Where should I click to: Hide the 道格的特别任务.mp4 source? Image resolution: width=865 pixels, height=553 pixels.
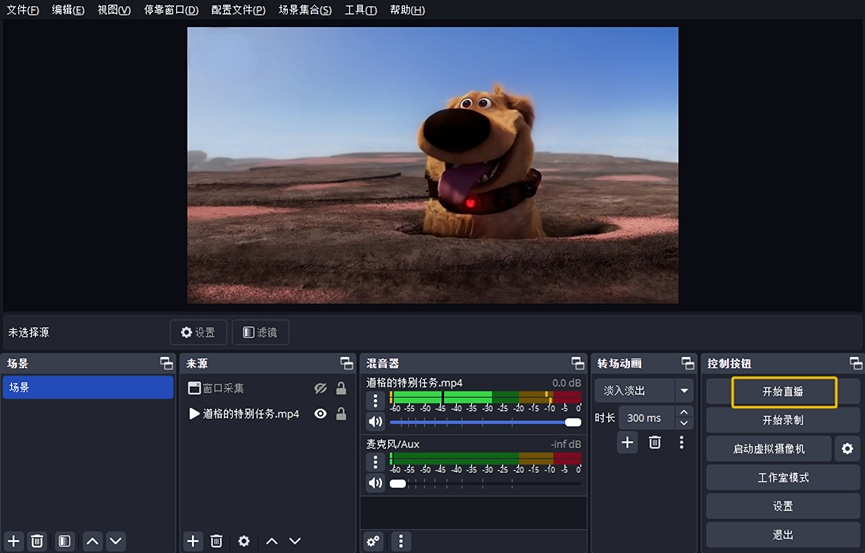click(321, 414)
